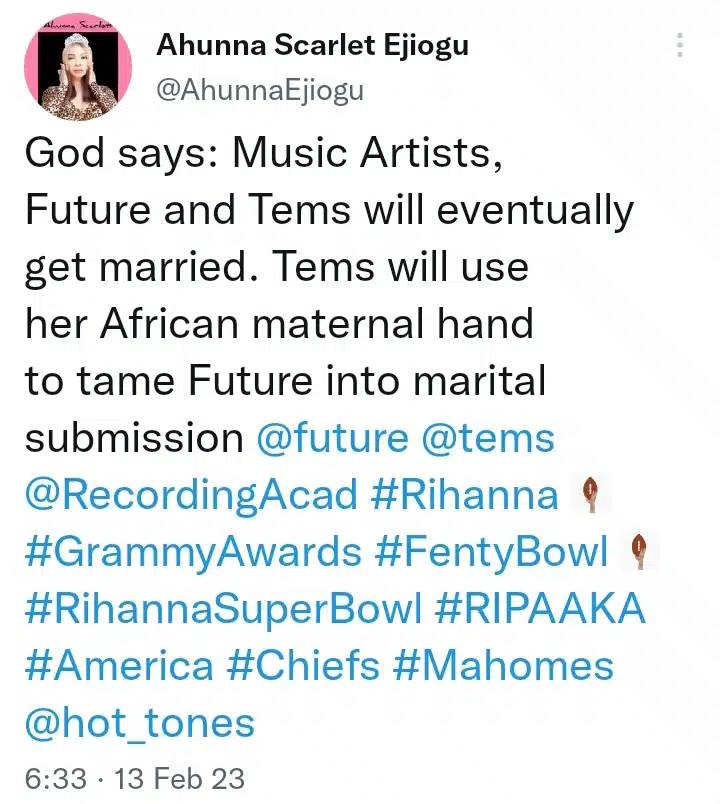Click the @AhunnaEjiogu username handle
Viewport: 720px width, 804px height.
pyautogui.click(x=260, y=90)
